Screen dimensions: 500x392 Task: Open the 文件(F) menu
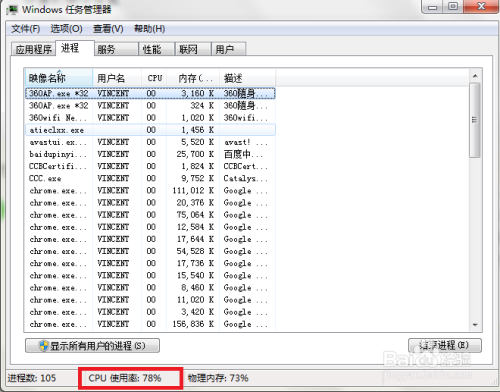point(26,29)
